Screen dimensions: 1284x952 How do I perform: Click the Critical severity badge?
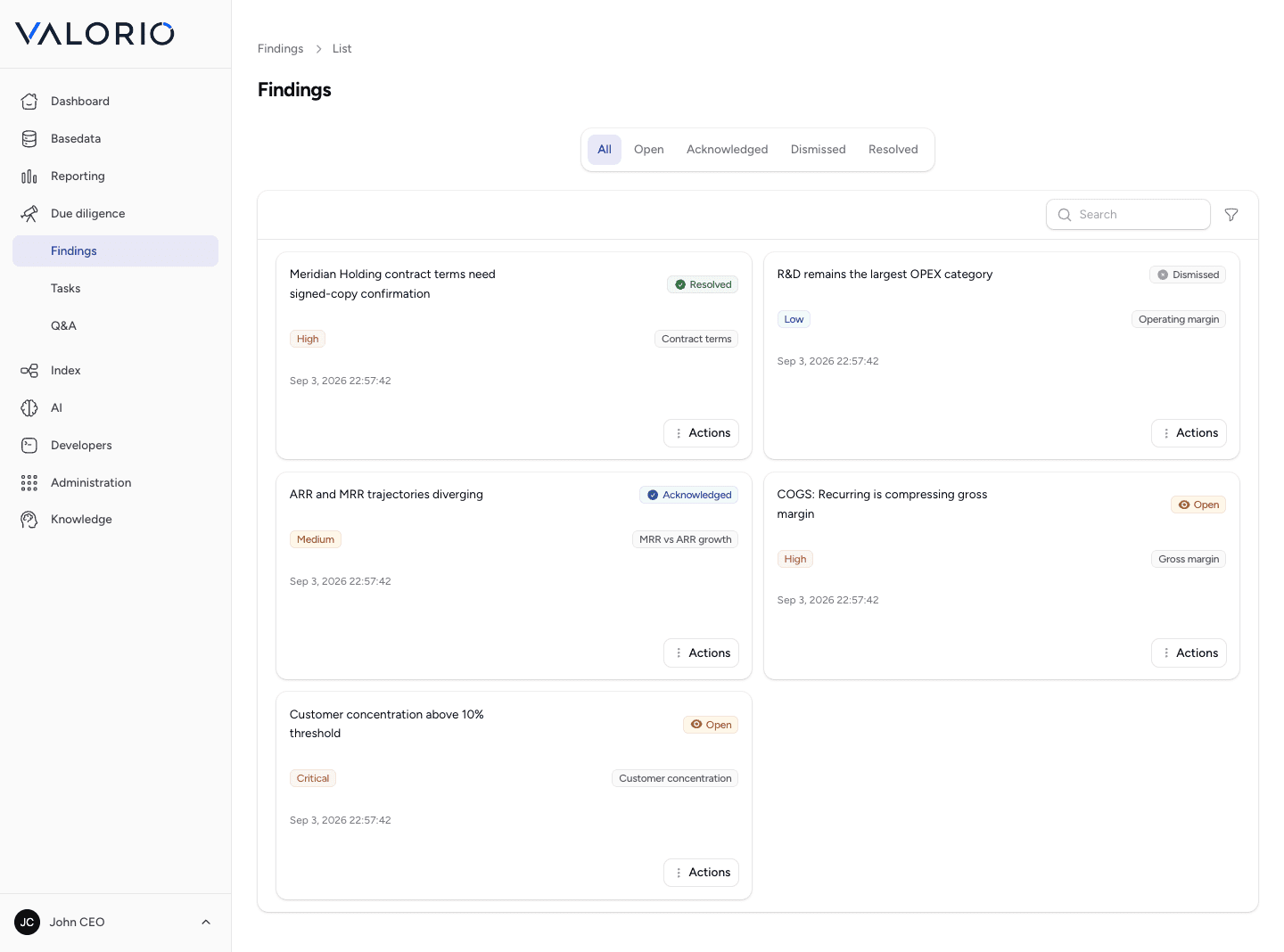[313, 778]
